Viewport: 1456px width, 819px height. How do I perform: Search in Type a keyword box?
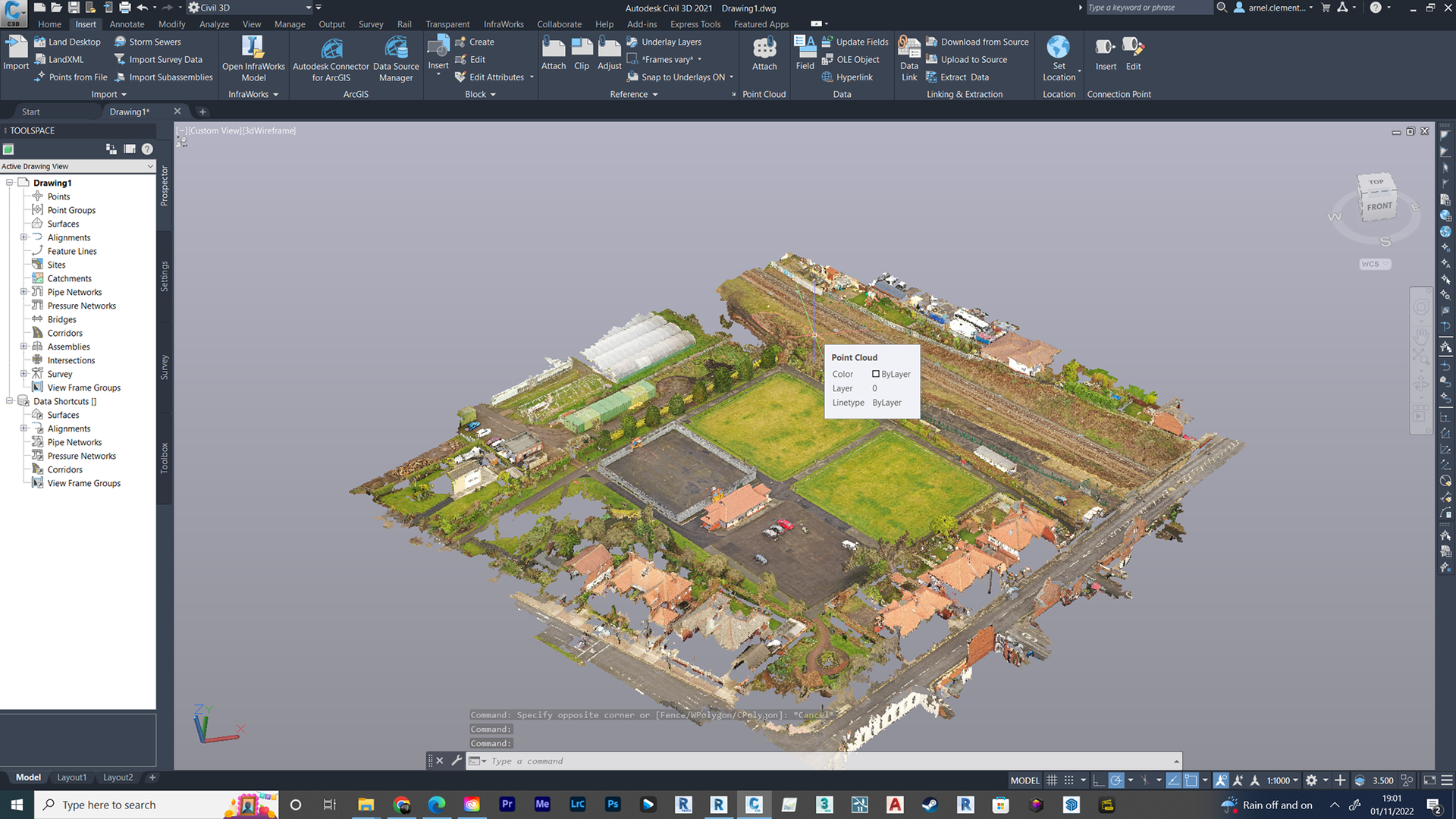click(x=1148, y=8)
